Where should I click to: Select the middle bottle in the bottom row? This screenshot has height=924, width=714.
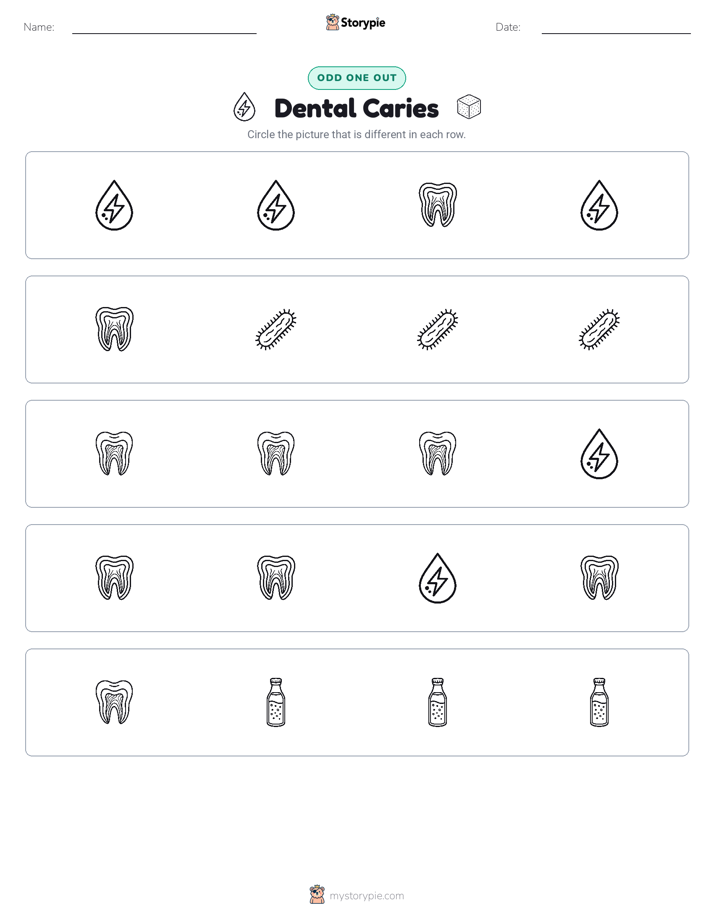tap(437, 702)
